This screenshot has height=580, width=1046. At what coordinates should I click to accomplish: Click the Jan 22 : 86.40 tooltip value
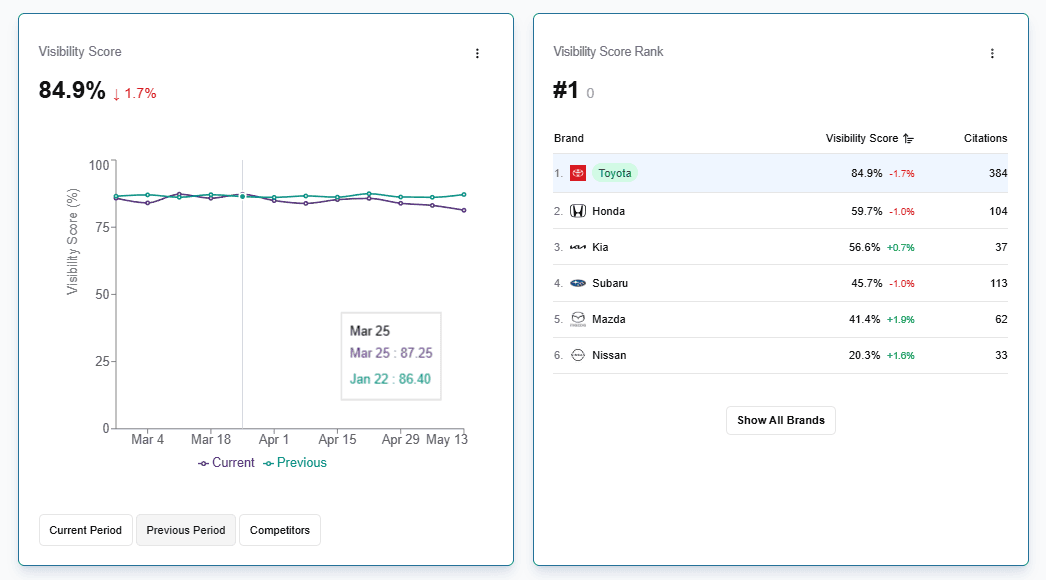tap(390, 379)
